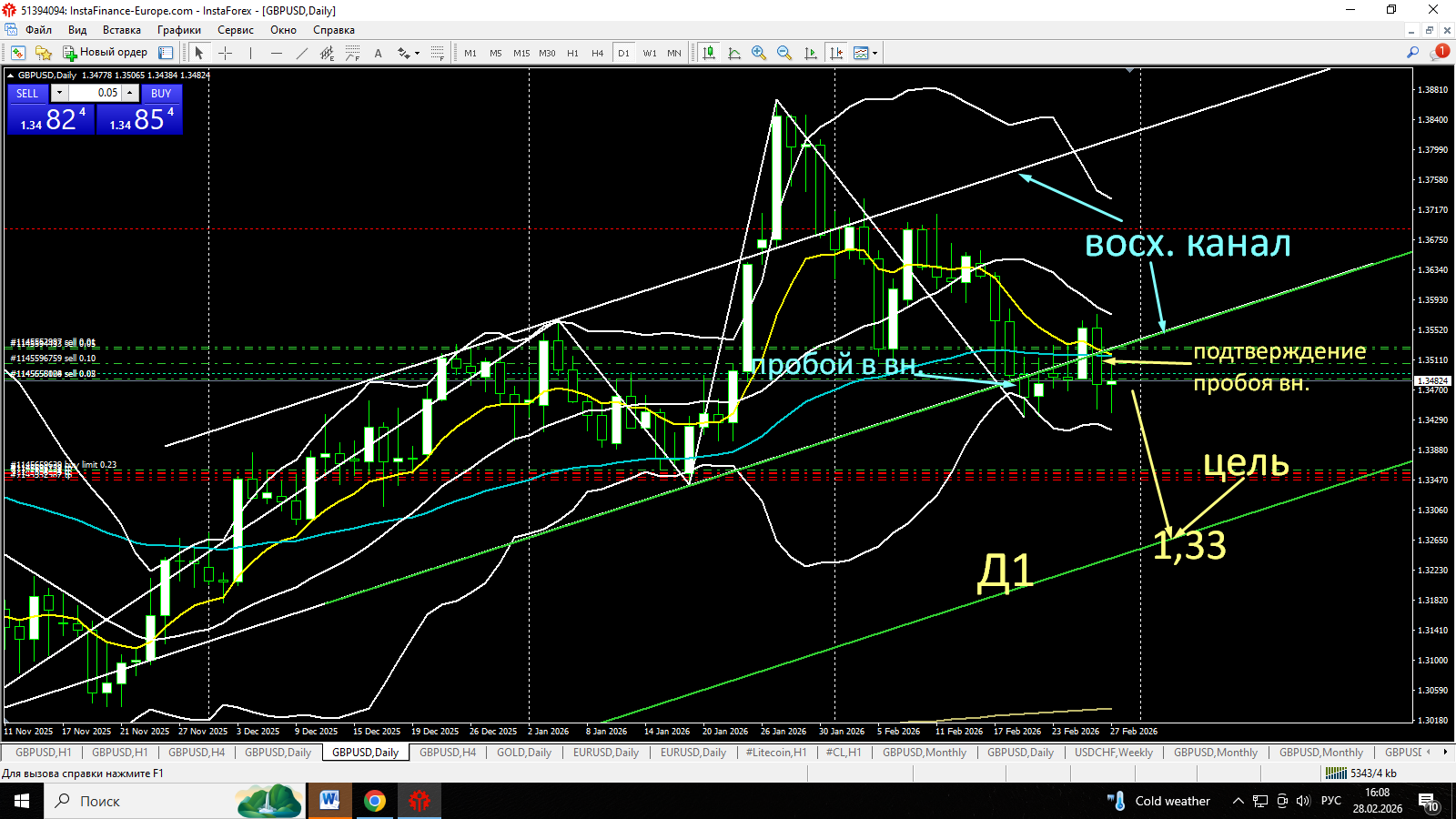Click the BUY one-click trading button
Image resolution: width=1456 pixels, height=819 pixels.
(x=161, y=93)
